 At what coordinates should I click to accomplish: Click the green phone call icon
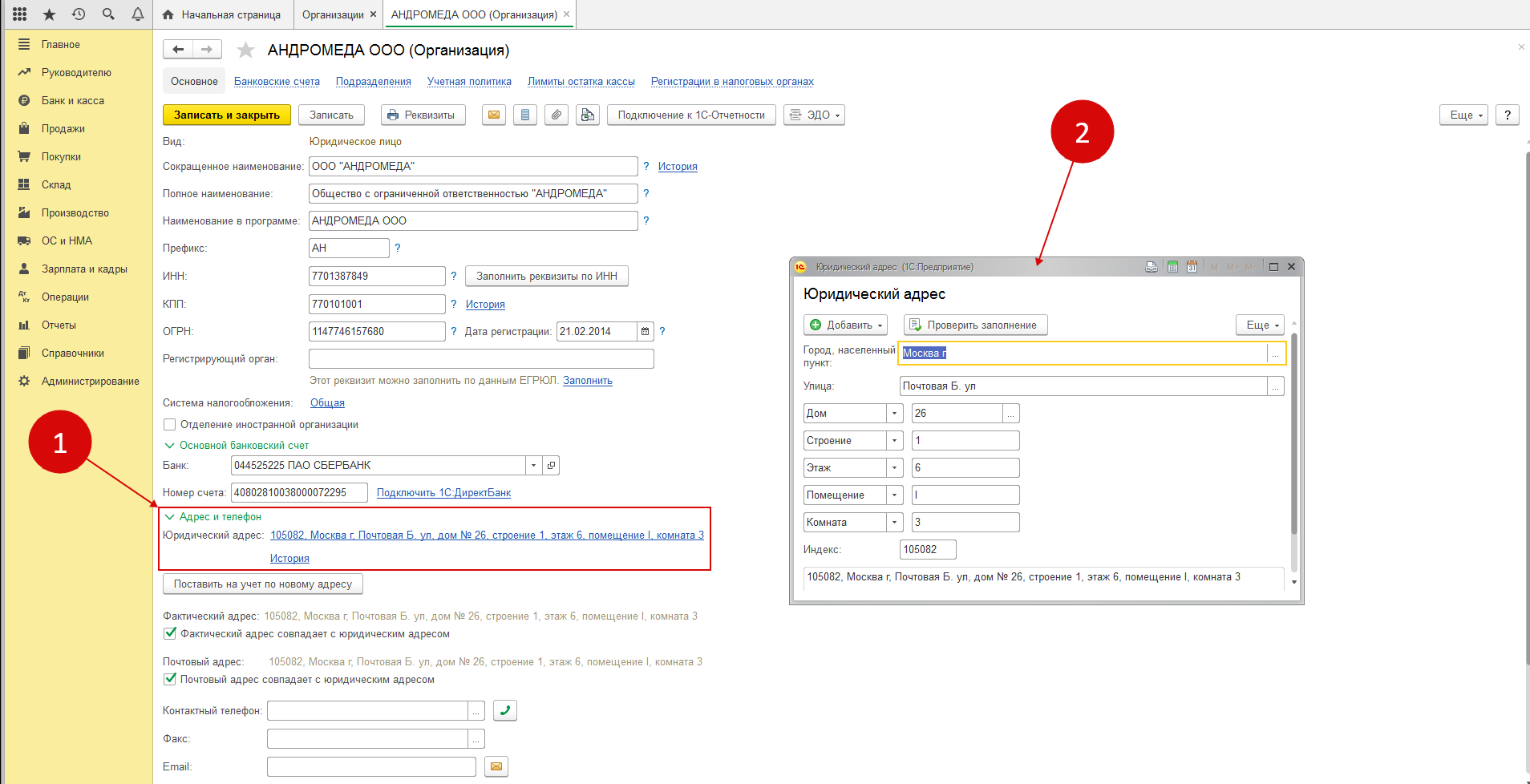point(505,711)
